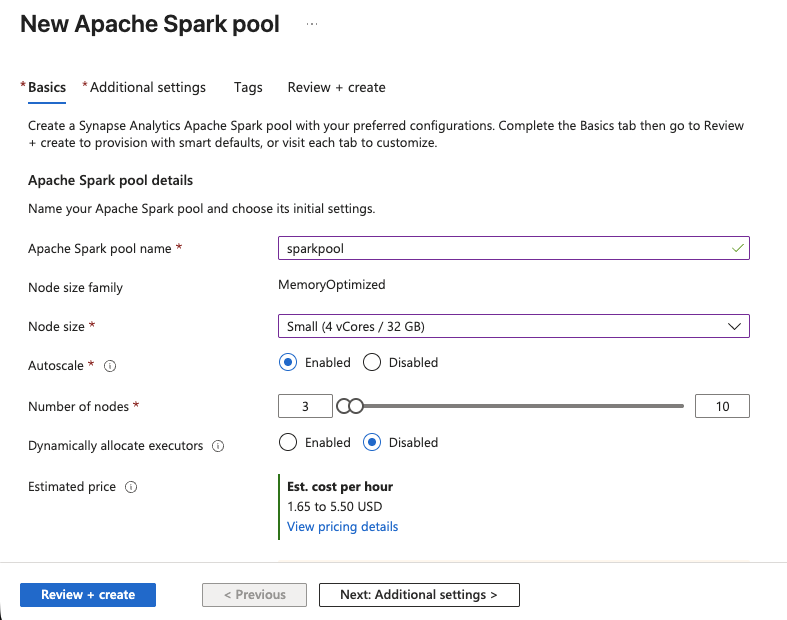
Task: Click the MemoryOptimized node family value
Action: coord(331,285)
